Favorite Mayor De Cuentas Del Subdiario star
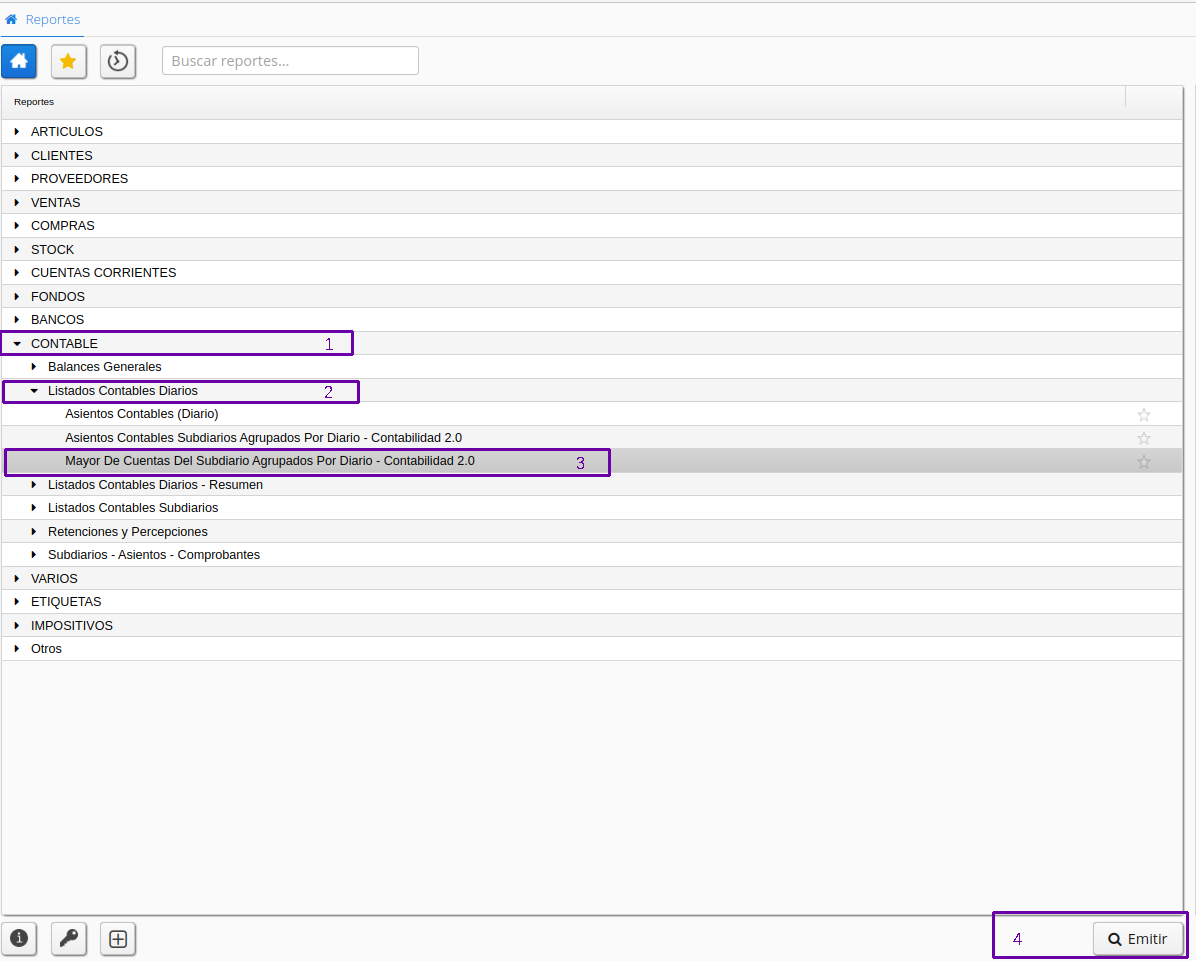 click(1143, 461)
